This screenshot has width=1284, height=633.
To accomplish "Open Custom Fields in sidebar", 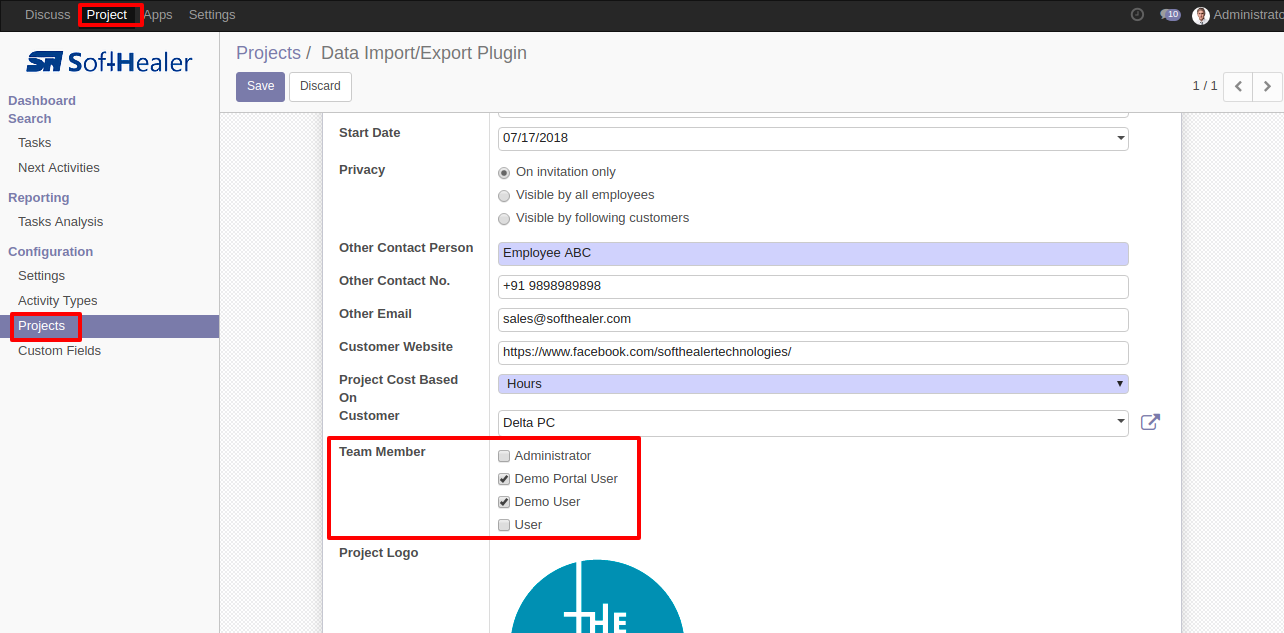I will [x=60, y=351].
